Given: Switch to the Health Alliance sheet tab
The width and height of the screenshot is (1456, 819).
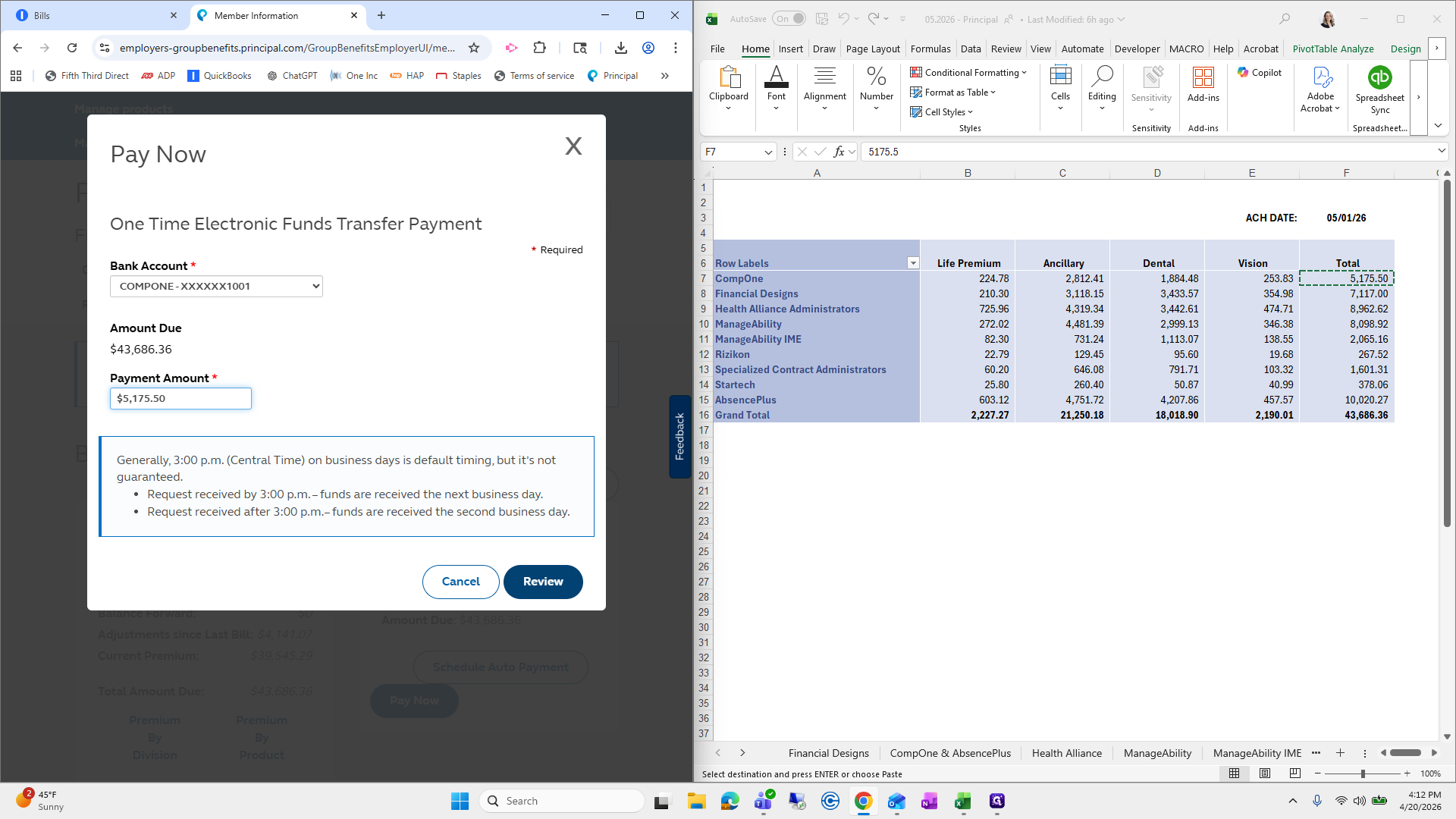Looking at the screenshot, I should tap(1066, 753).
